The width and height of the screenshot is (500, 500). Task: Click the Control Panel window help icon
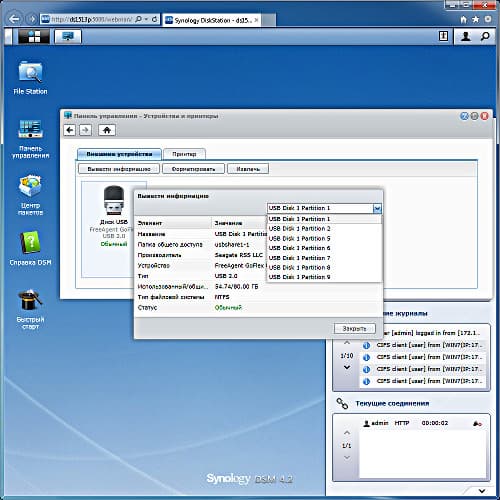(464, 116)
